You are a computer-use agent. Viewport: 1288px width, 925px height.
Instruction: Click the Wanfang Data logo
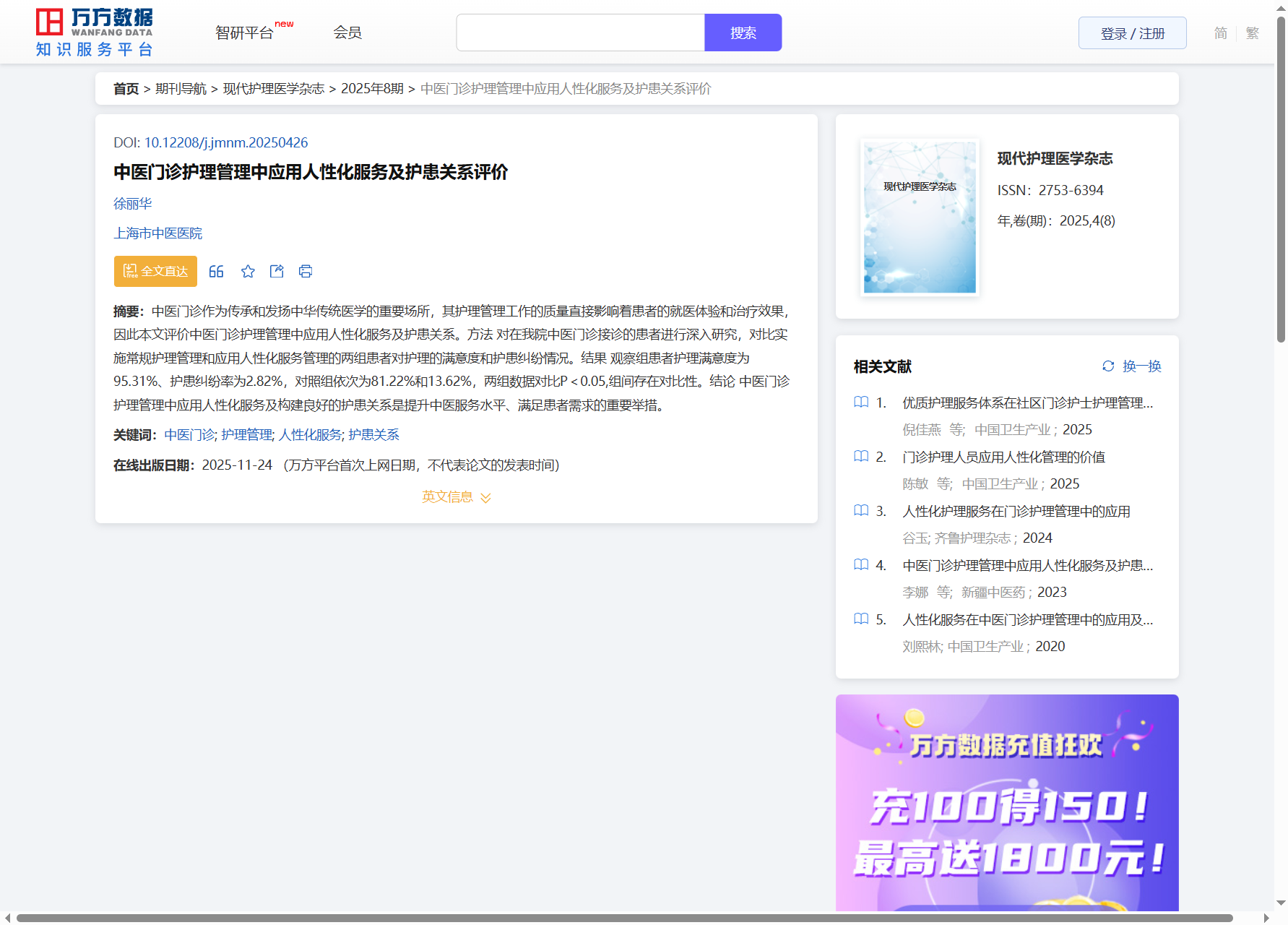95,33
